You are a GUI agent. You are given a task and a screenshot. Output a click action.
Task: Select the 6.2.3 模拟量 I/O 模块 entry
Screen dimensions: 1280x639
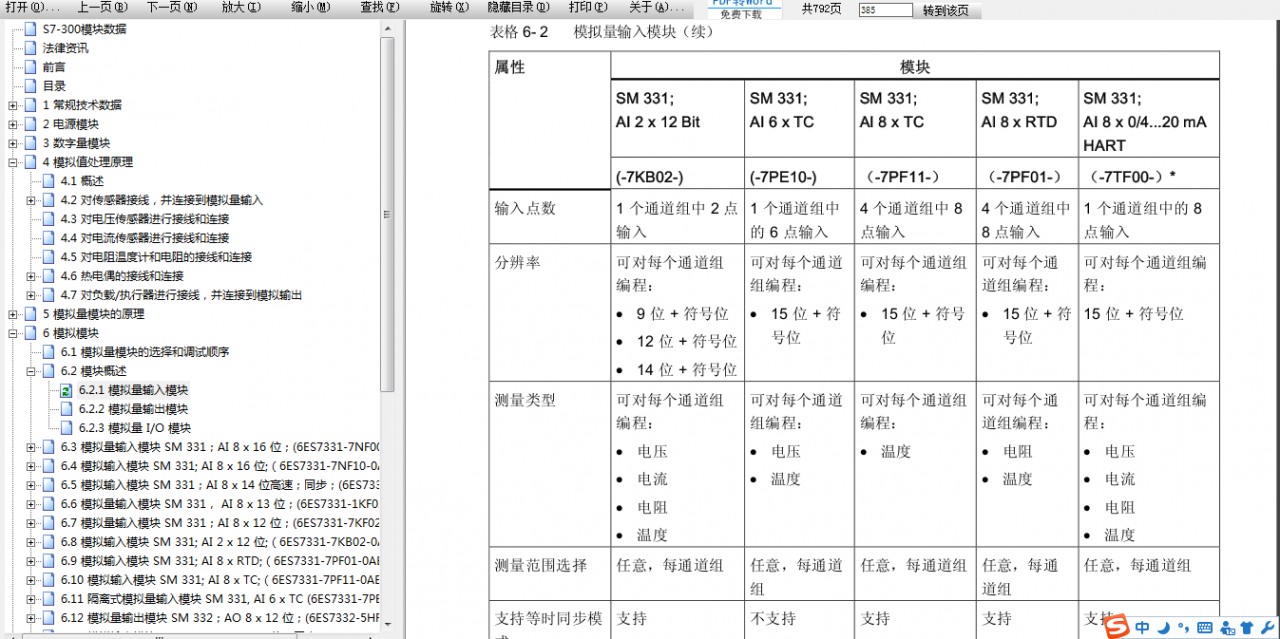(135, 428)
